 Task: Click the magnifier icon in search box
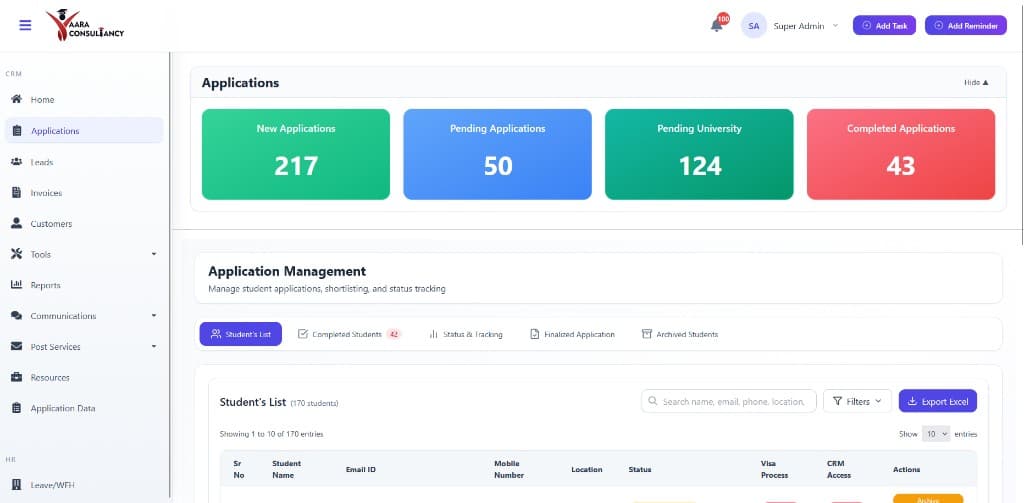pos(652,401)
